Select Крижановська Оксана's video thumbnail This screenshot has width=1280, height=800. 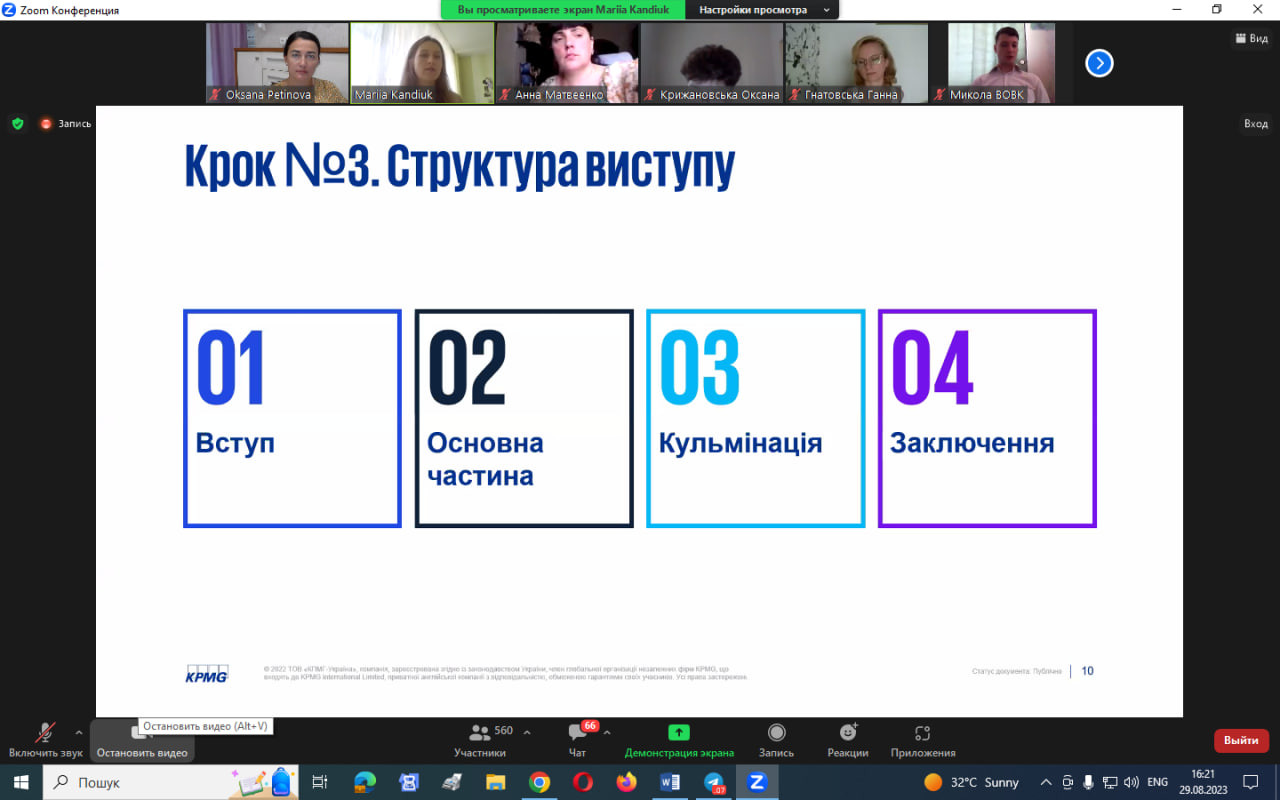712,63
